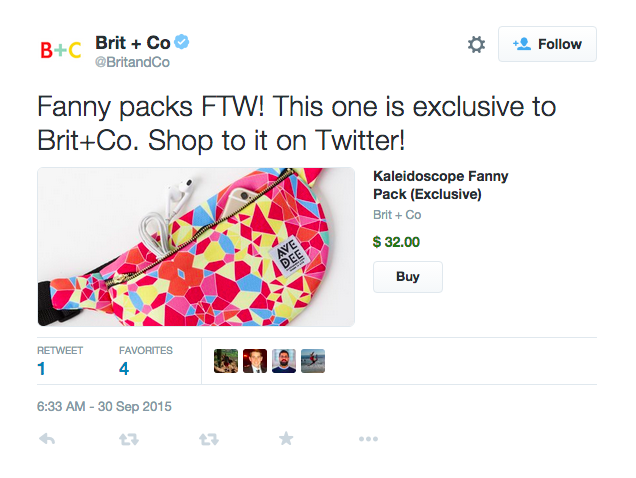Open the Brit + Co account name
The width and height of the screenshot is (636, 478).
(132, 42)
